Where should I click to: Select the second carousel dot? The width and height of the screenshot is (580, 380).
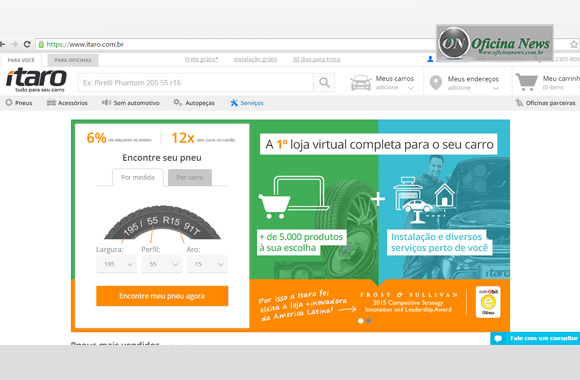pos(369,321)
